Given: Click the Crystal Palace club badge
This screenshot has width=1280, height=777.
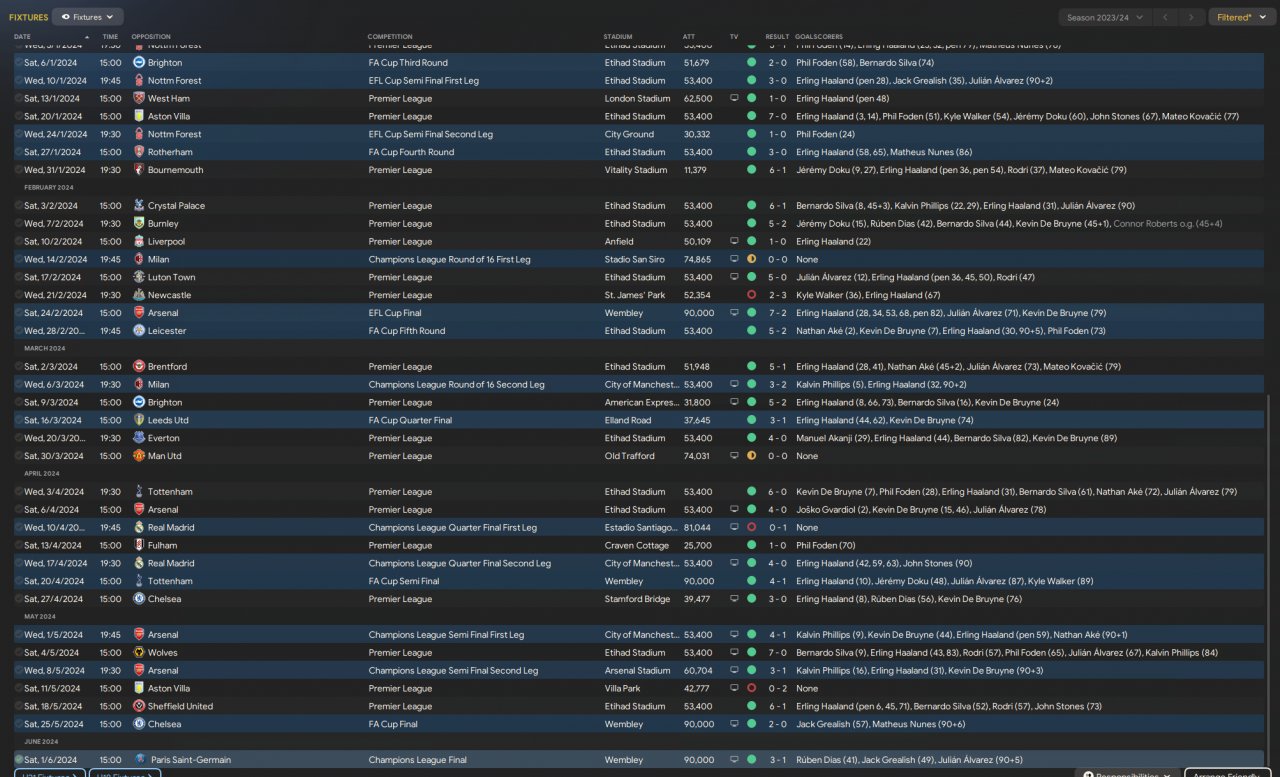Looking at the screenshot, I should click(x=139, y=206).
